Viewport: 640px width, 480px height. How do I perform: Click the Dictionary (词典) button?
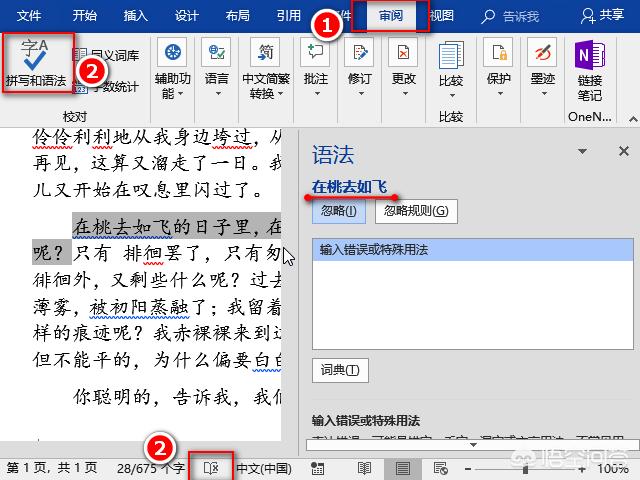click(x=340, y=370)
